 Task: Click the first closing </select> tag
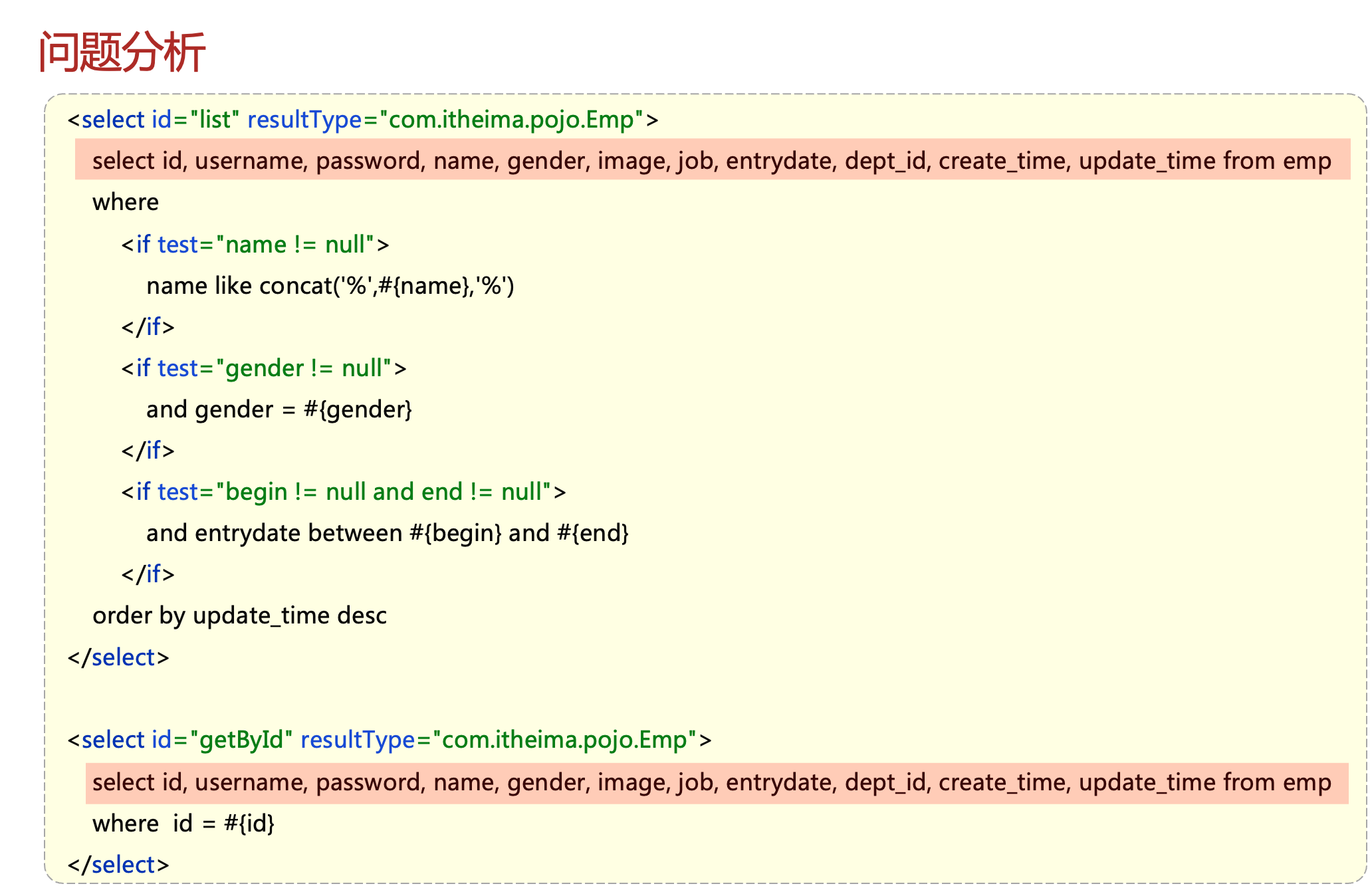coord(118,657)
